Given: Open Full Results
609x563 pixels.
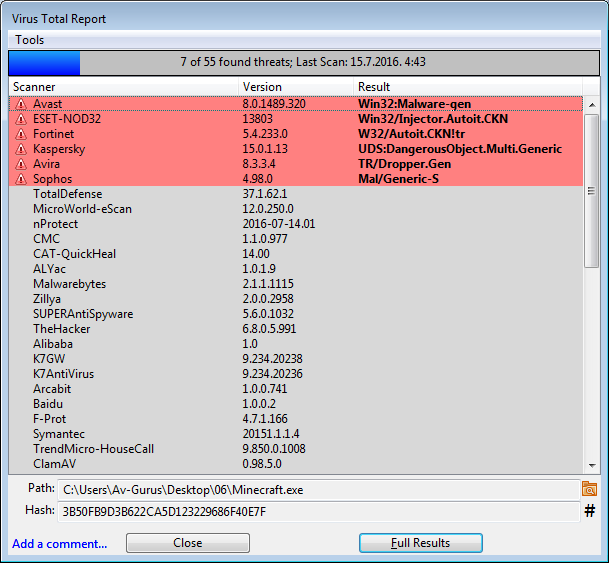Looking at the screenshot, I should [x=421, y=543].
